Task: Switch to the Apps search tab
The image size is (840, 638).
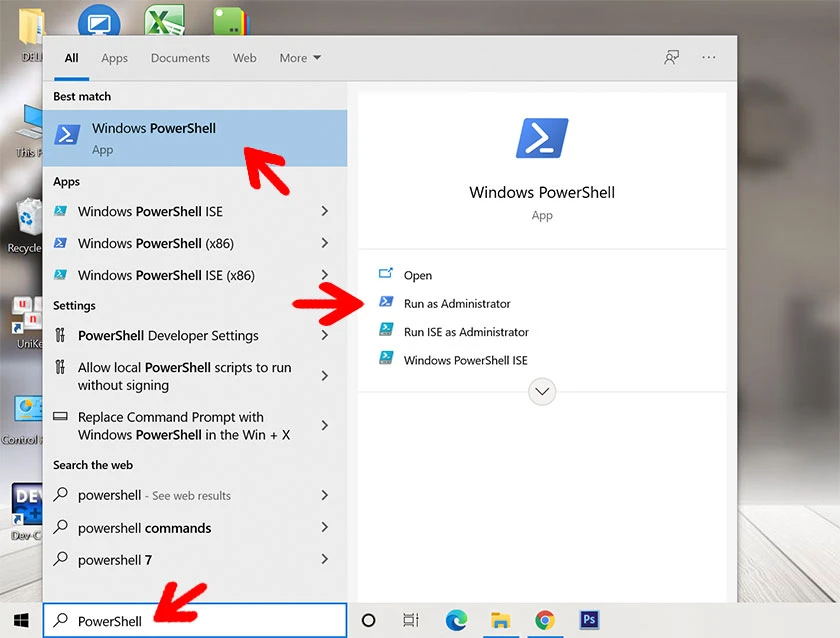Action: point(114,58)
